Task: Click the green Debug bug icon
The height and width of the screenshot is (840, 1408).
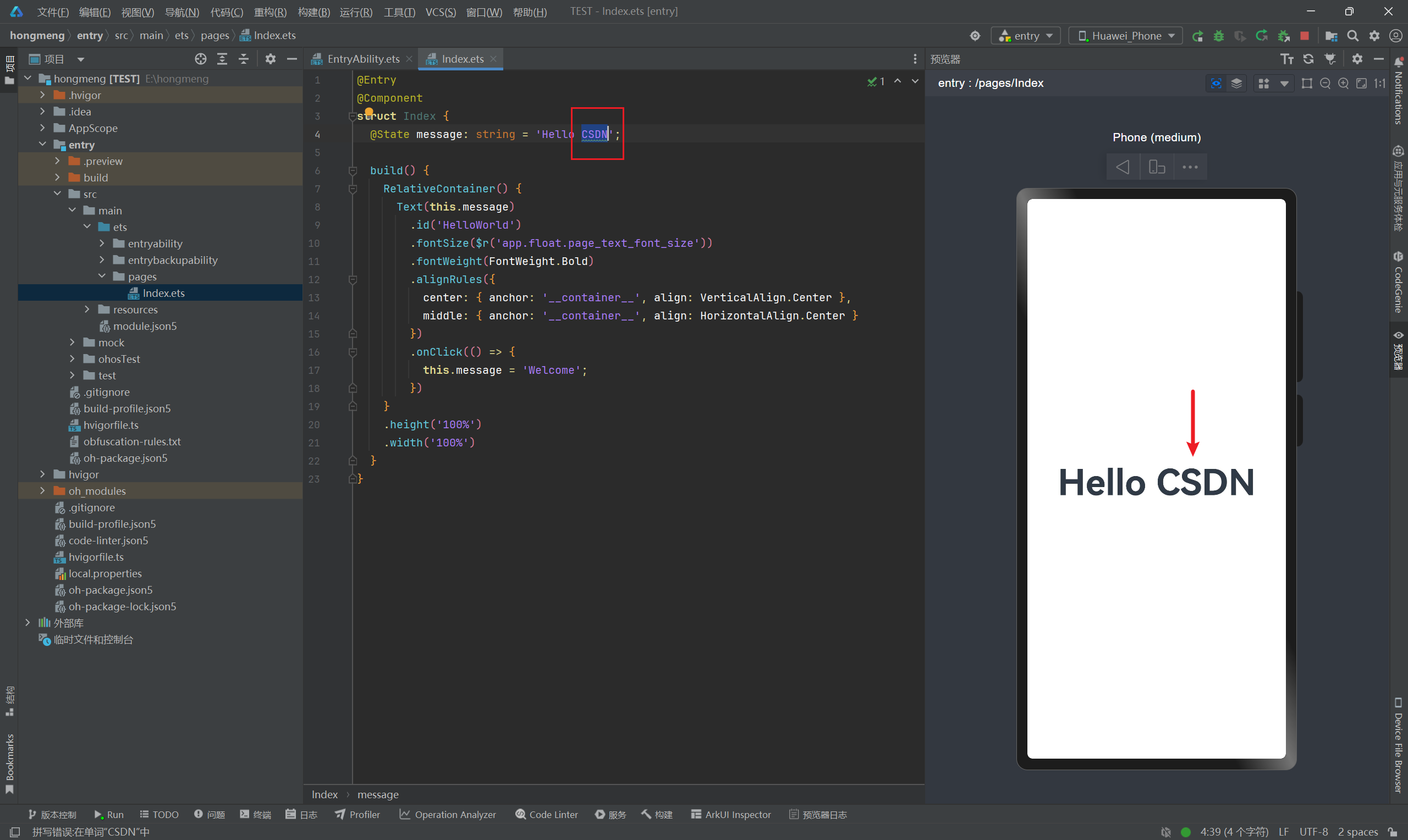Action: pyautogui.click(x=1218, y=36)
